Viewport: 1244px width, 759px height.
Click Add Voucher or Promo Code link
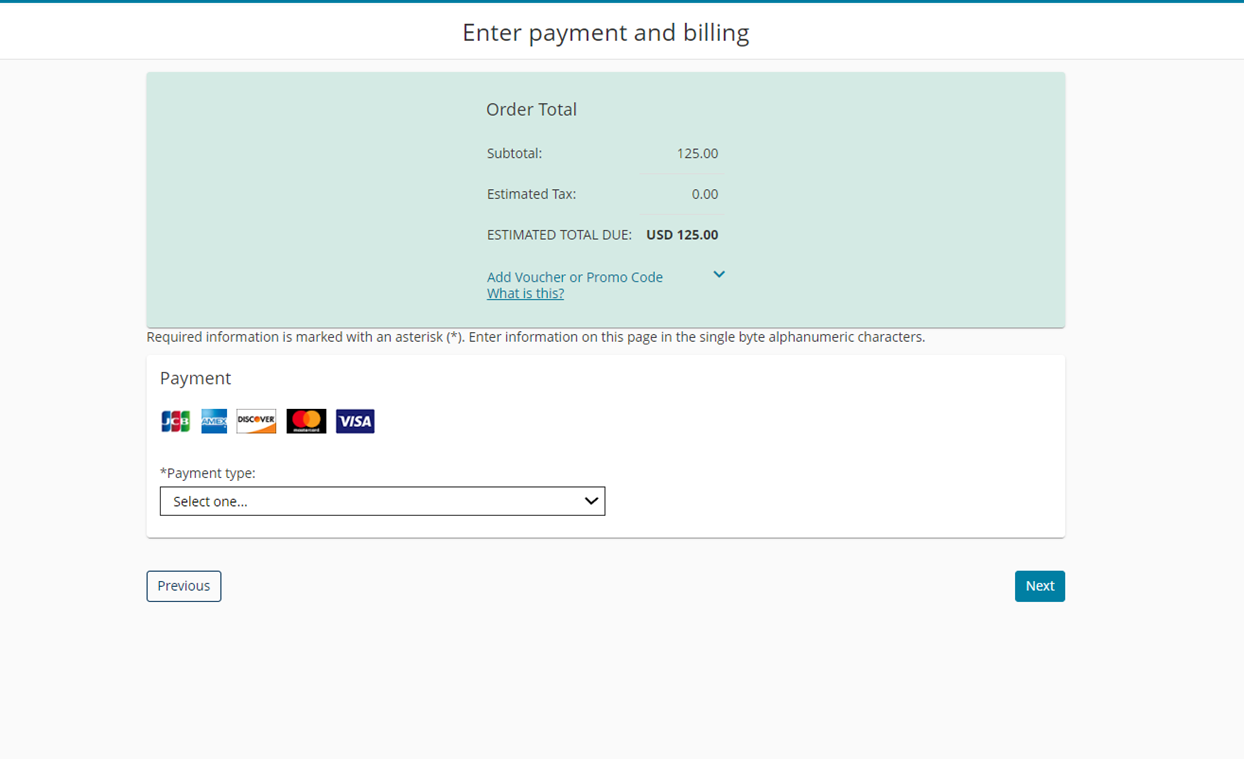[x=575, y=277]
